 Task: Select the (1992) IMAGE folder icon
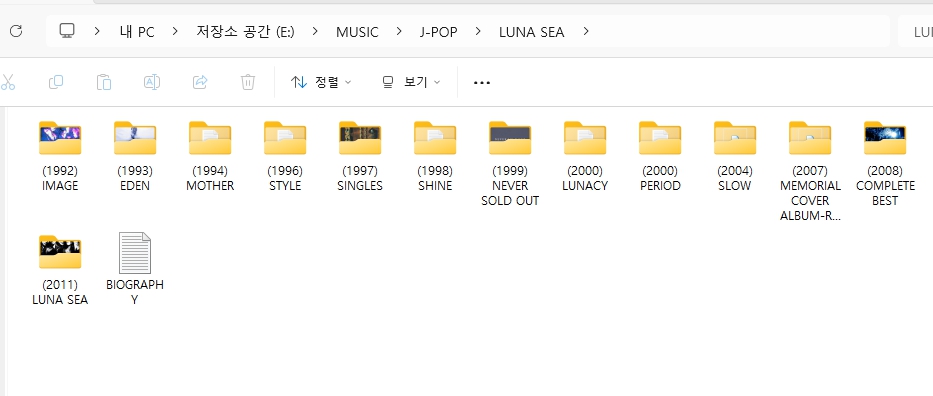point(60,138)
